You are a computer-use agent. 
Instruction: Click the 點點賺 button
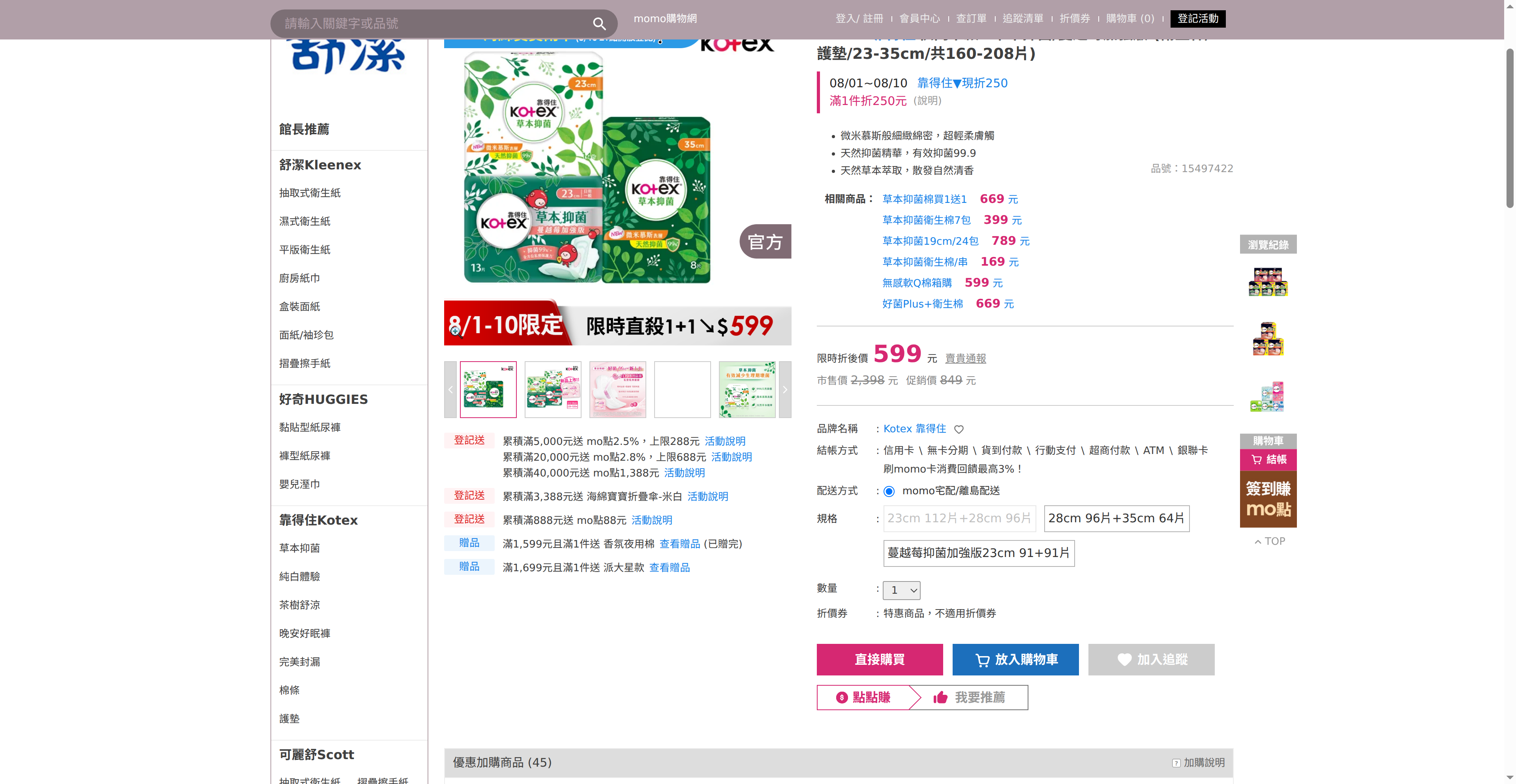pyautogui.click(x=863, y=698)
